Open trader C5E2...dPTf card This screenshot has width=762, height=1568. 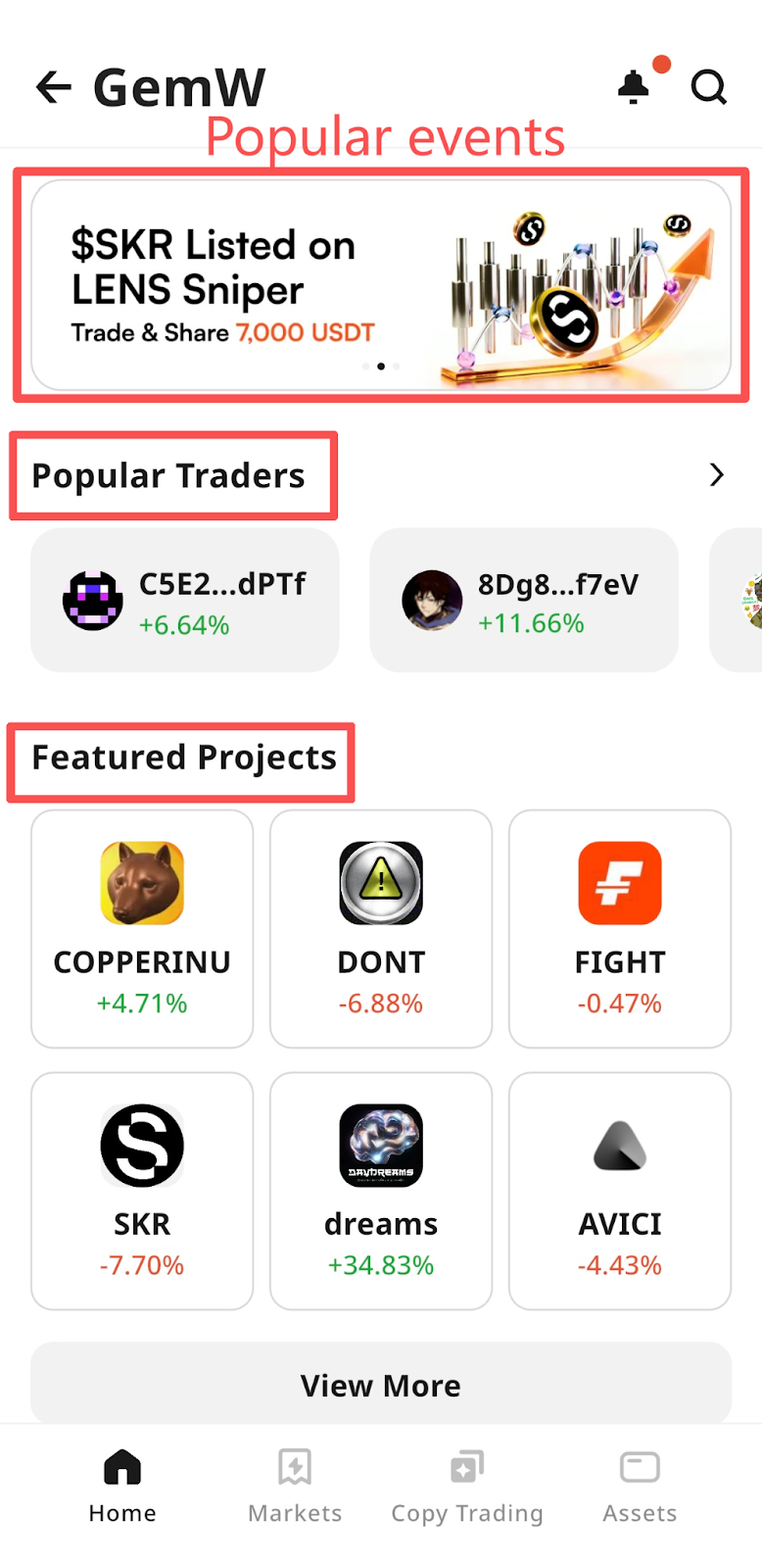(185, 600)
